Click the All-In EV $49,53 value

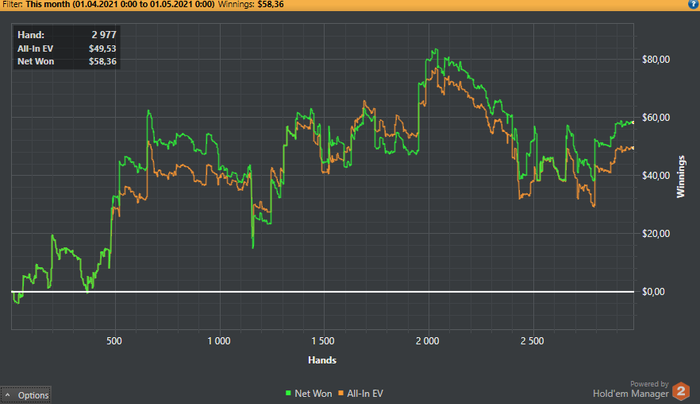tap(102, 49)
